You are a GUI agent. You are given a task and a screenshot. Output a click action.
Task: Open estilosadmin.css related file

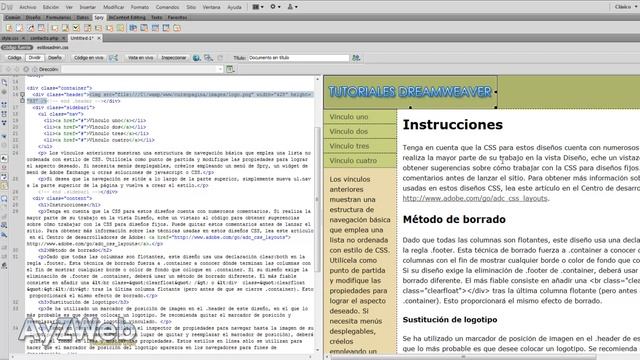53,47
